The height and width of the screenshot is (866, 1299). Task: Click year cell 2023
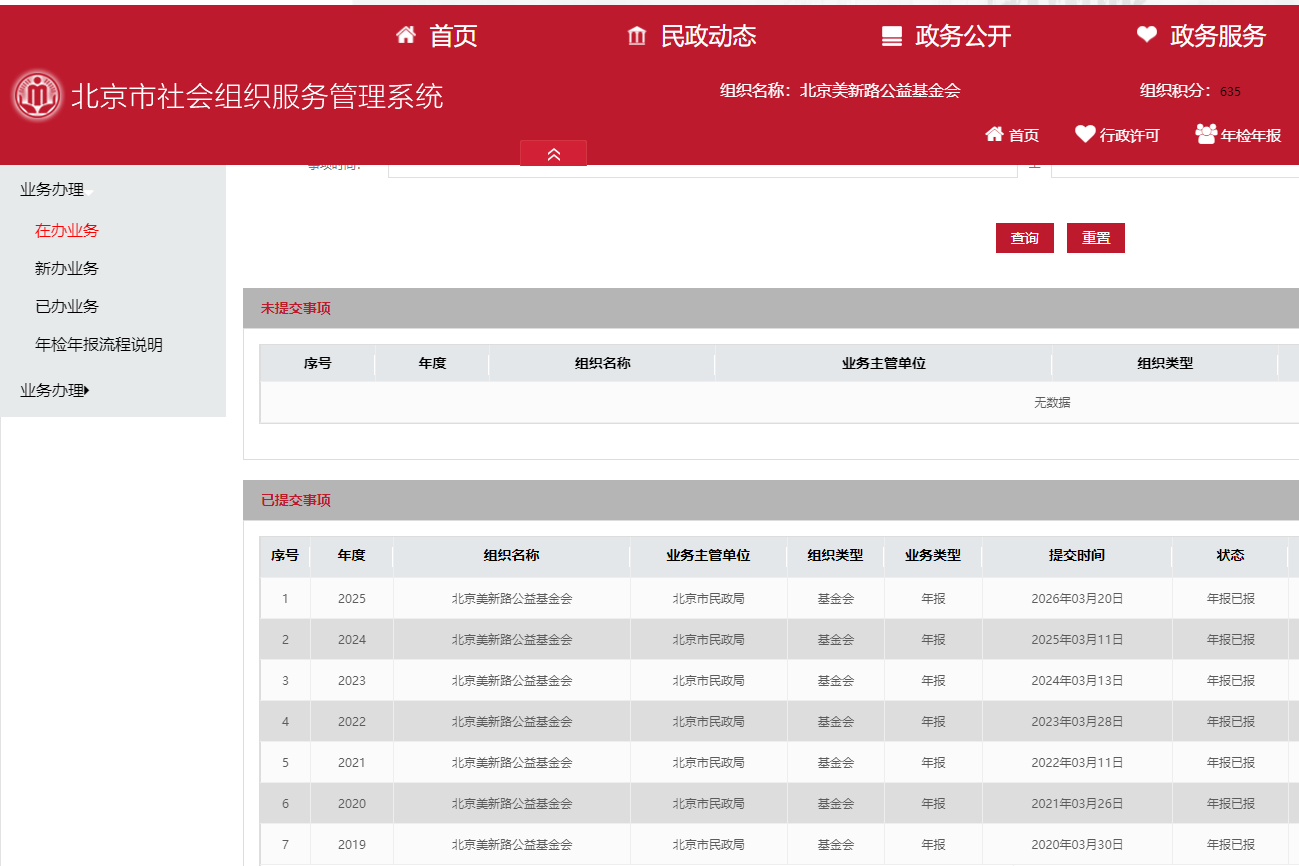[352, 680]
